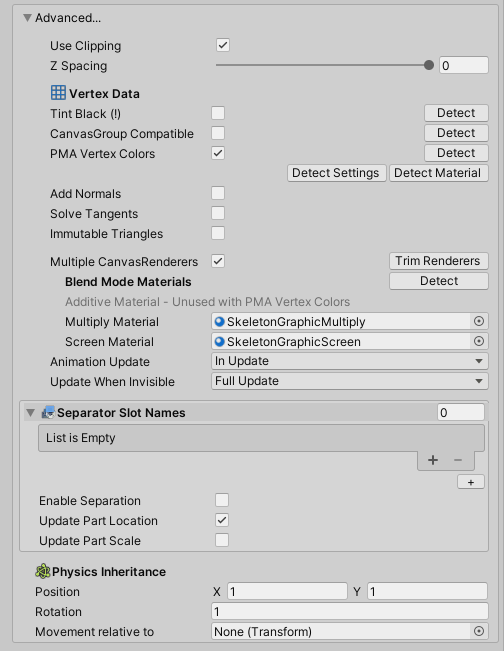Add list element with plus icon
This screenshot has width=504, height=651.
pyautogui.click(x=433, y=460)
